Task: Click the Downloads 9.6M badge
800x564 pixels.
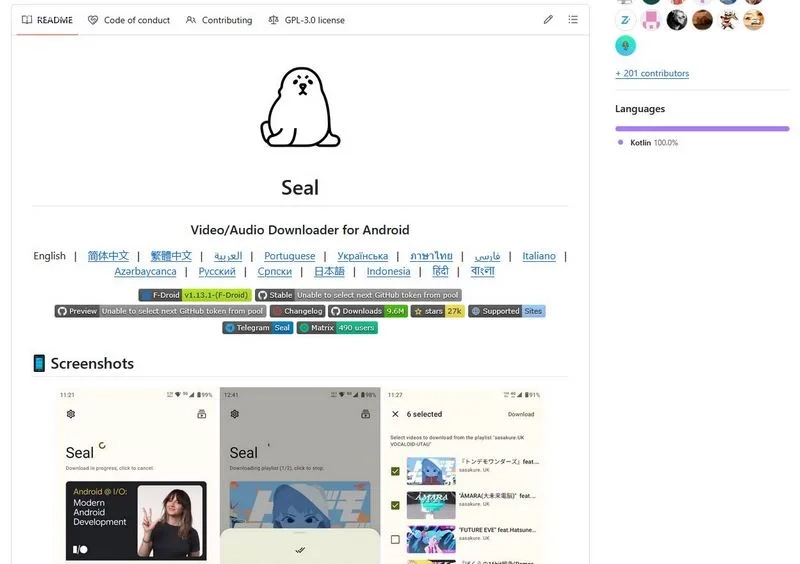Action: click(x=368, y=311)
